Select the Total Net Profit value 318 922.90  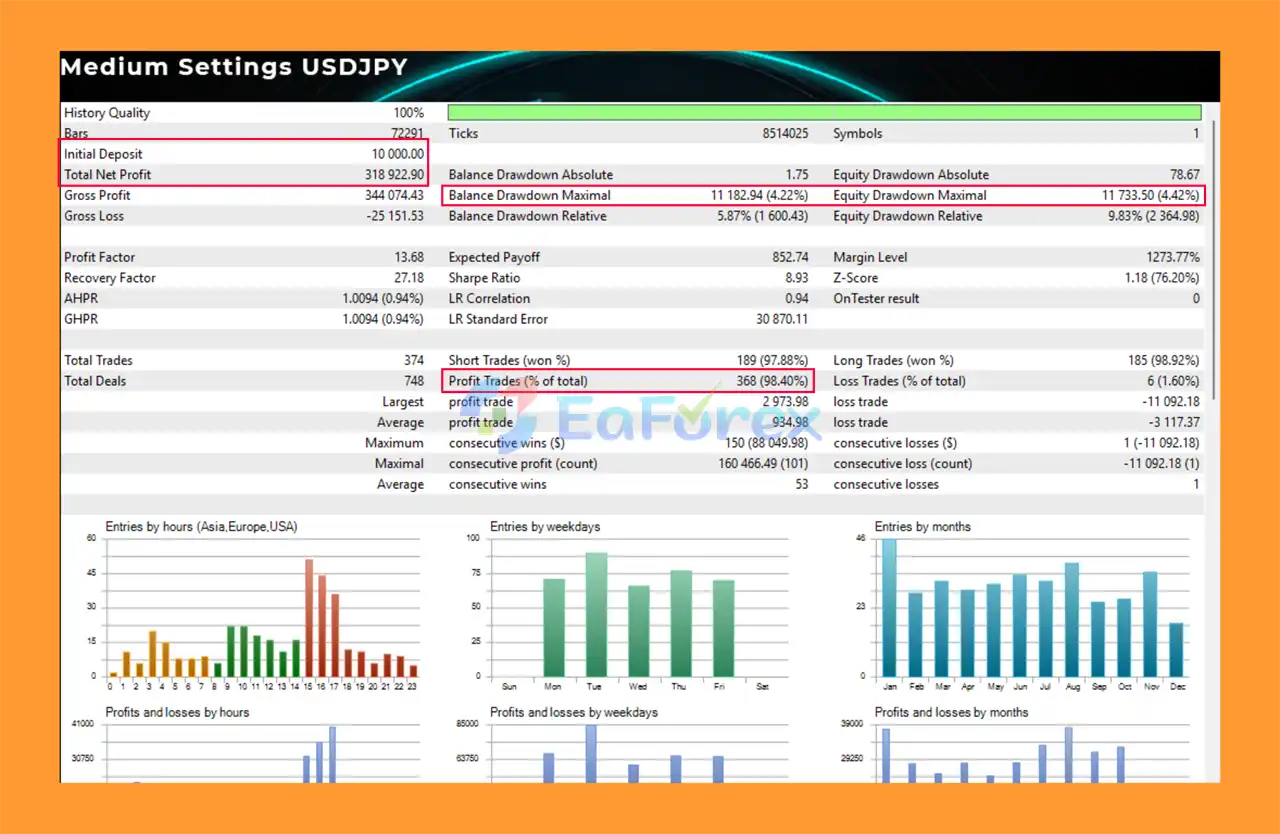[394, 175]
